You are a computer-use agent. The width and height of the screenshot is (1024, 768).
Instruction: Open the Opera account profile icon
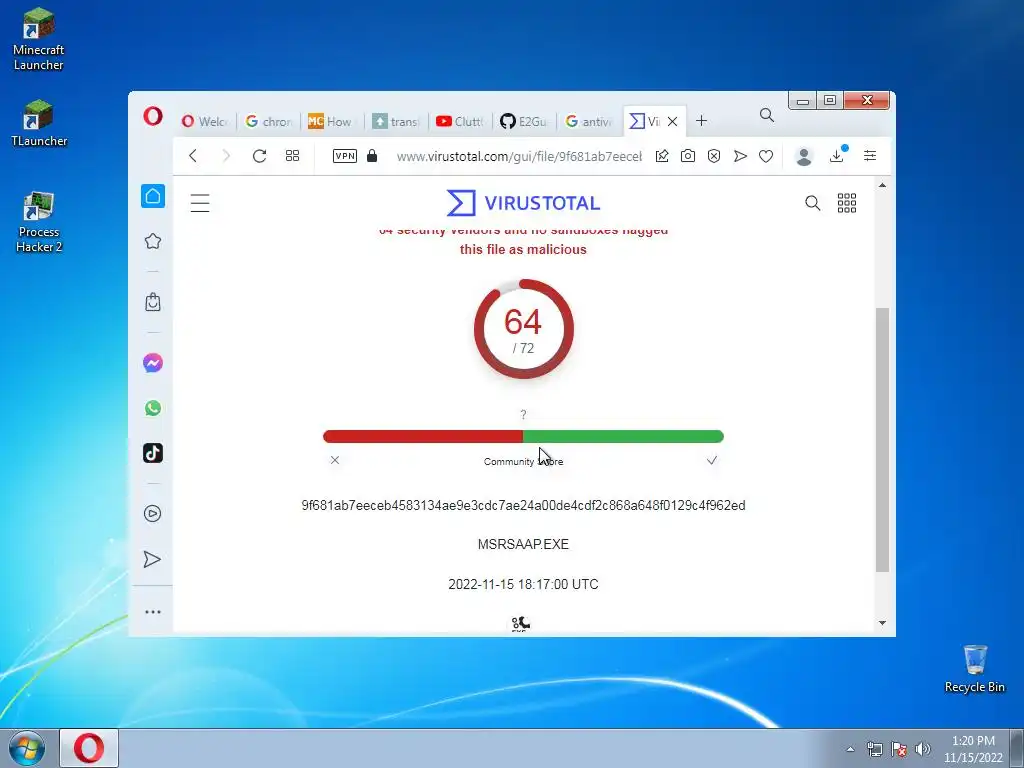804,156
